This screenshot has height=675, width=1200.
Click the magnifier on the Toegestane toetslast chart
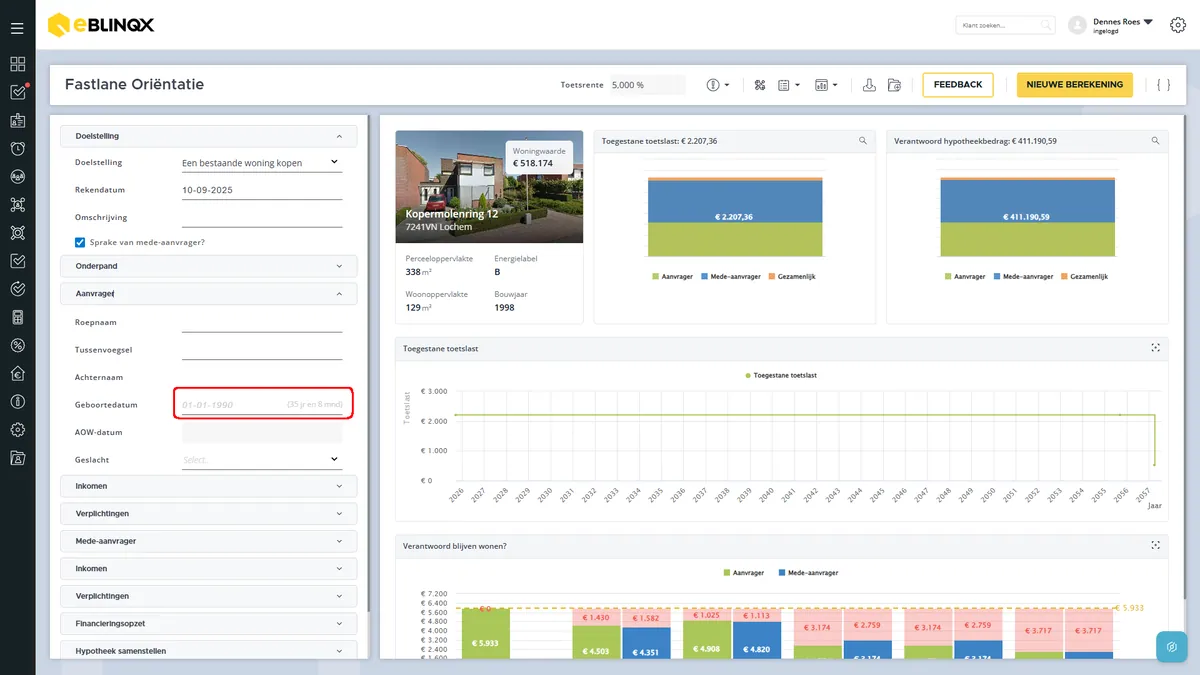[863, 141]
